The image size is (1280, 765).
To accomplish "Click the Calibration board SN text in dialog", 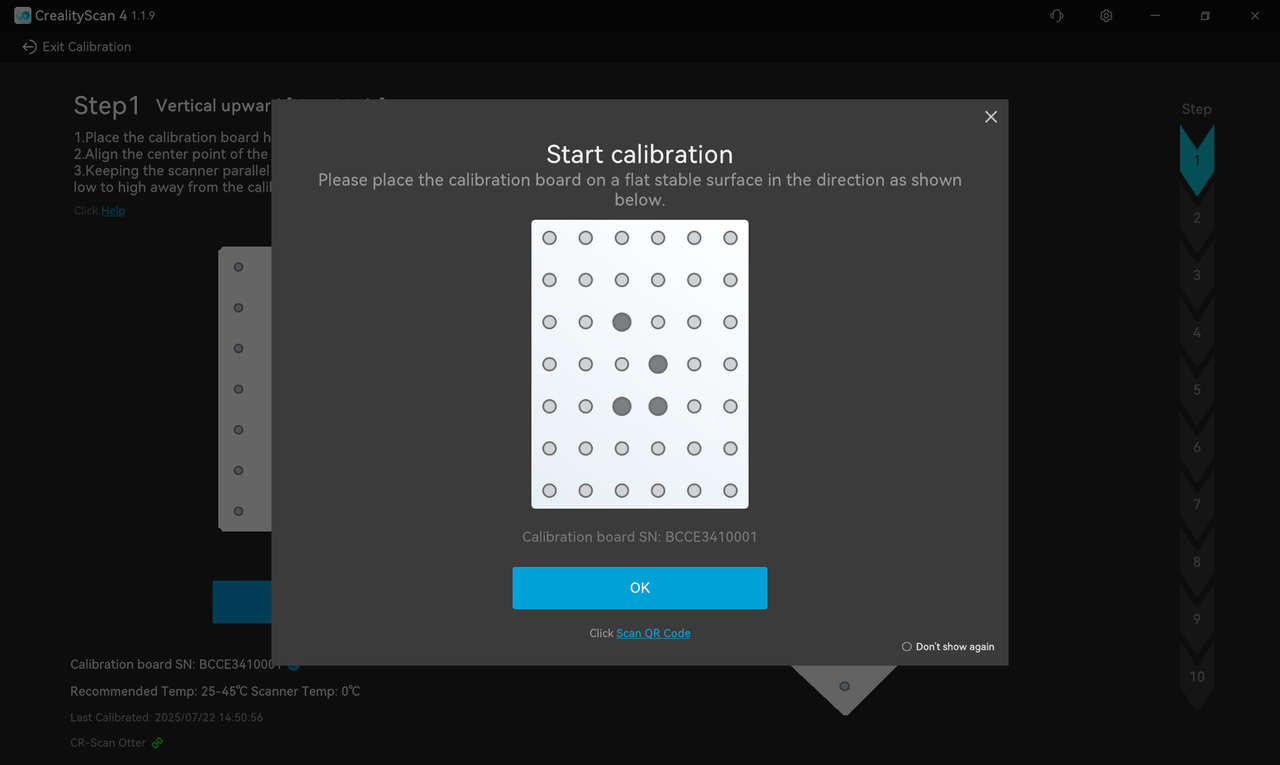I will pyautogui.click(x=640, y=537).
